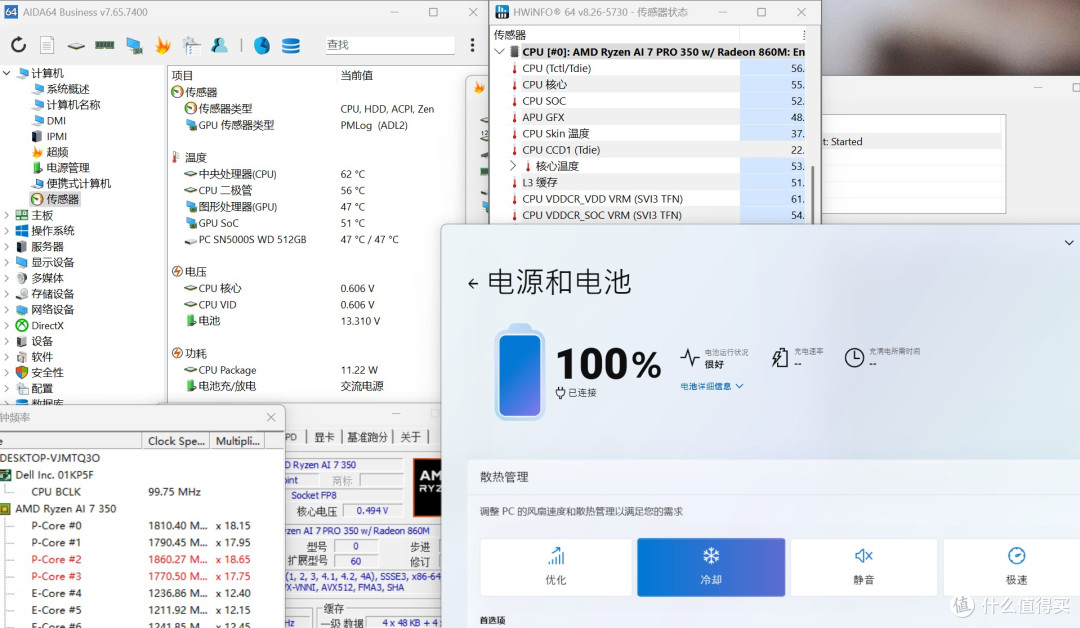
Task: Open the 关于 tab in CPU-Z
Action: 411,437
